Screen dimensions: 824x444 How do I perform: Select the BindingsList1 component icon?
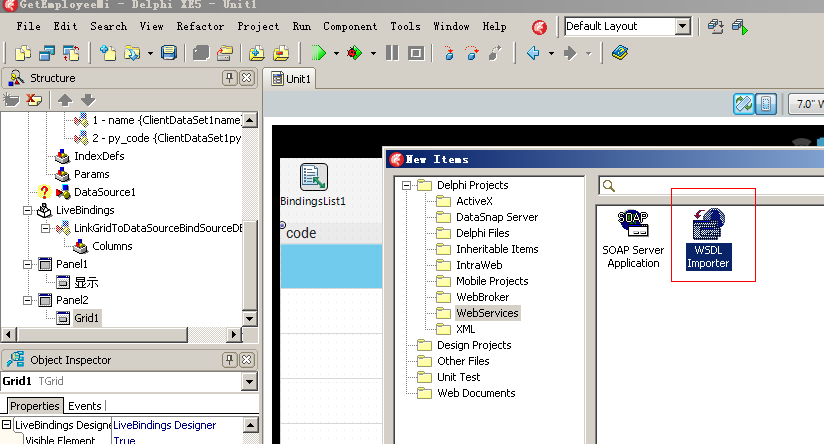(314, 177)
